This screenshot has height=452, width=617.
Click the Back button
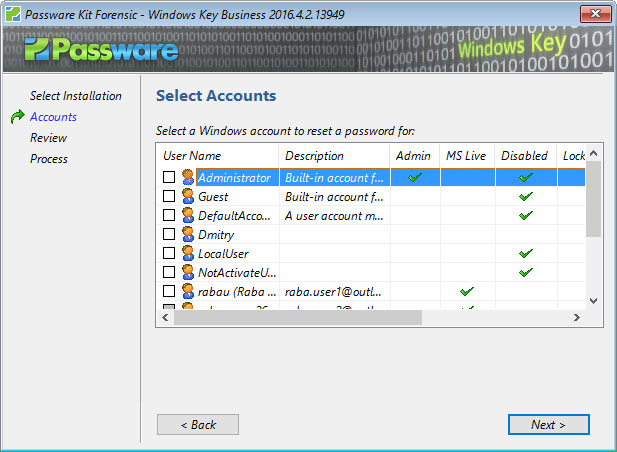198,424
